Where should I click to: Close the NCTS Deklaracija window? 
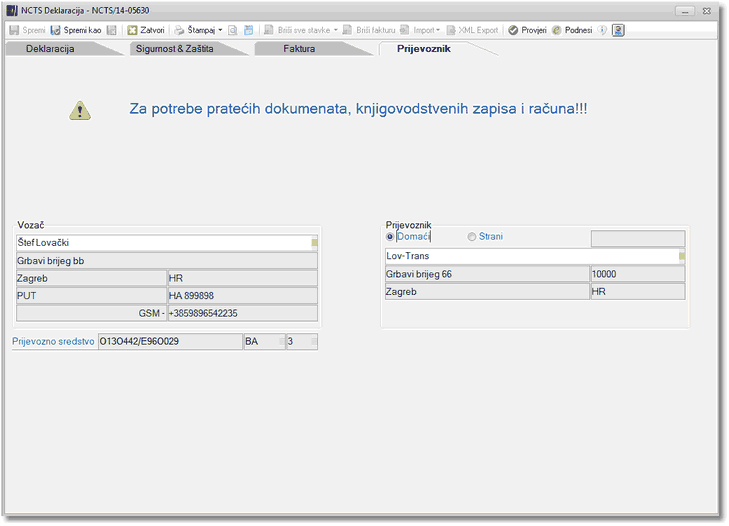pyautogui.click(x=707, y=11)
